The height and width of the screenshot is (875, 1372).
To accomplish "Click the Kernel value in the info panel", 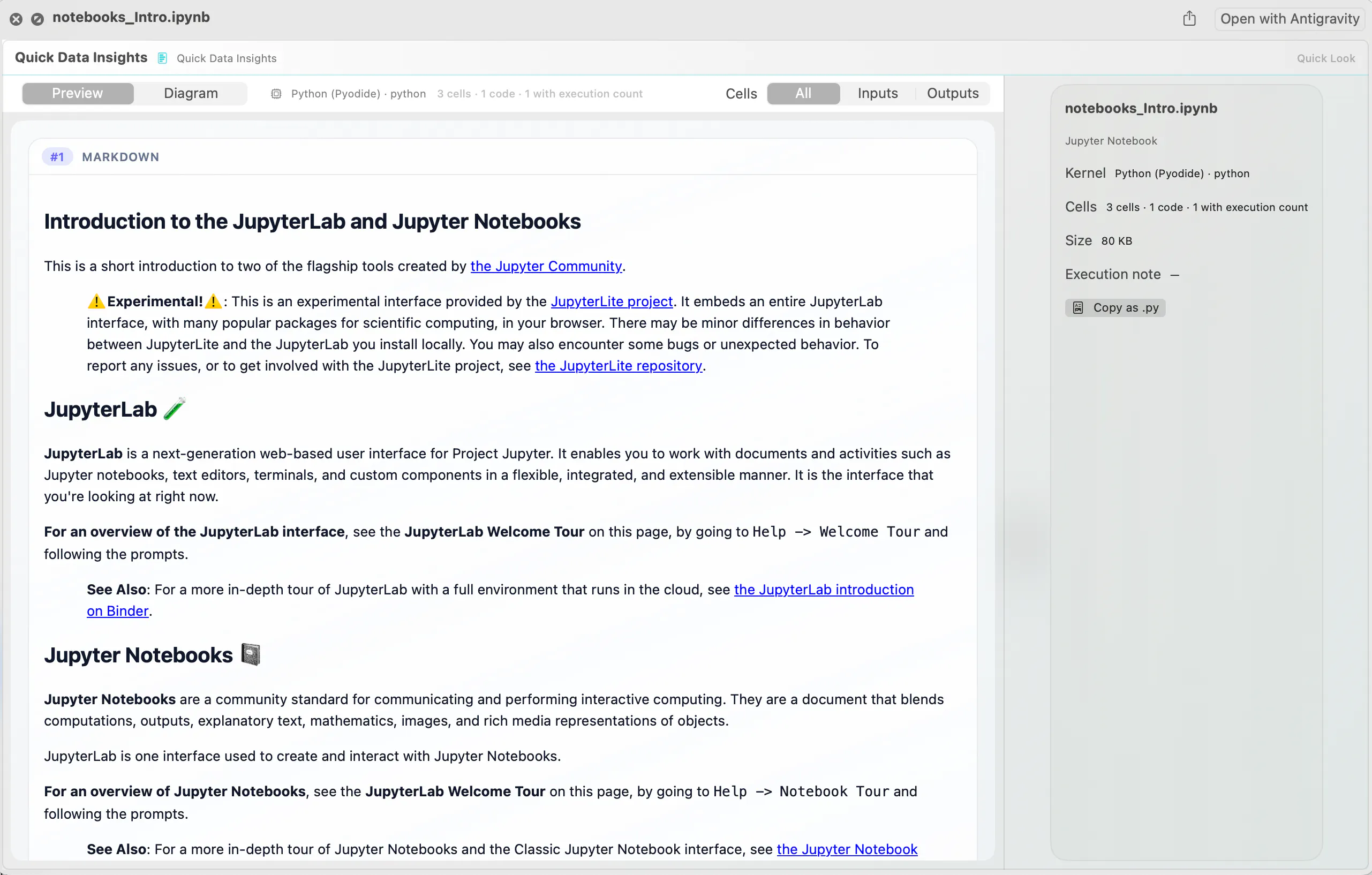I will point(1182,173).
